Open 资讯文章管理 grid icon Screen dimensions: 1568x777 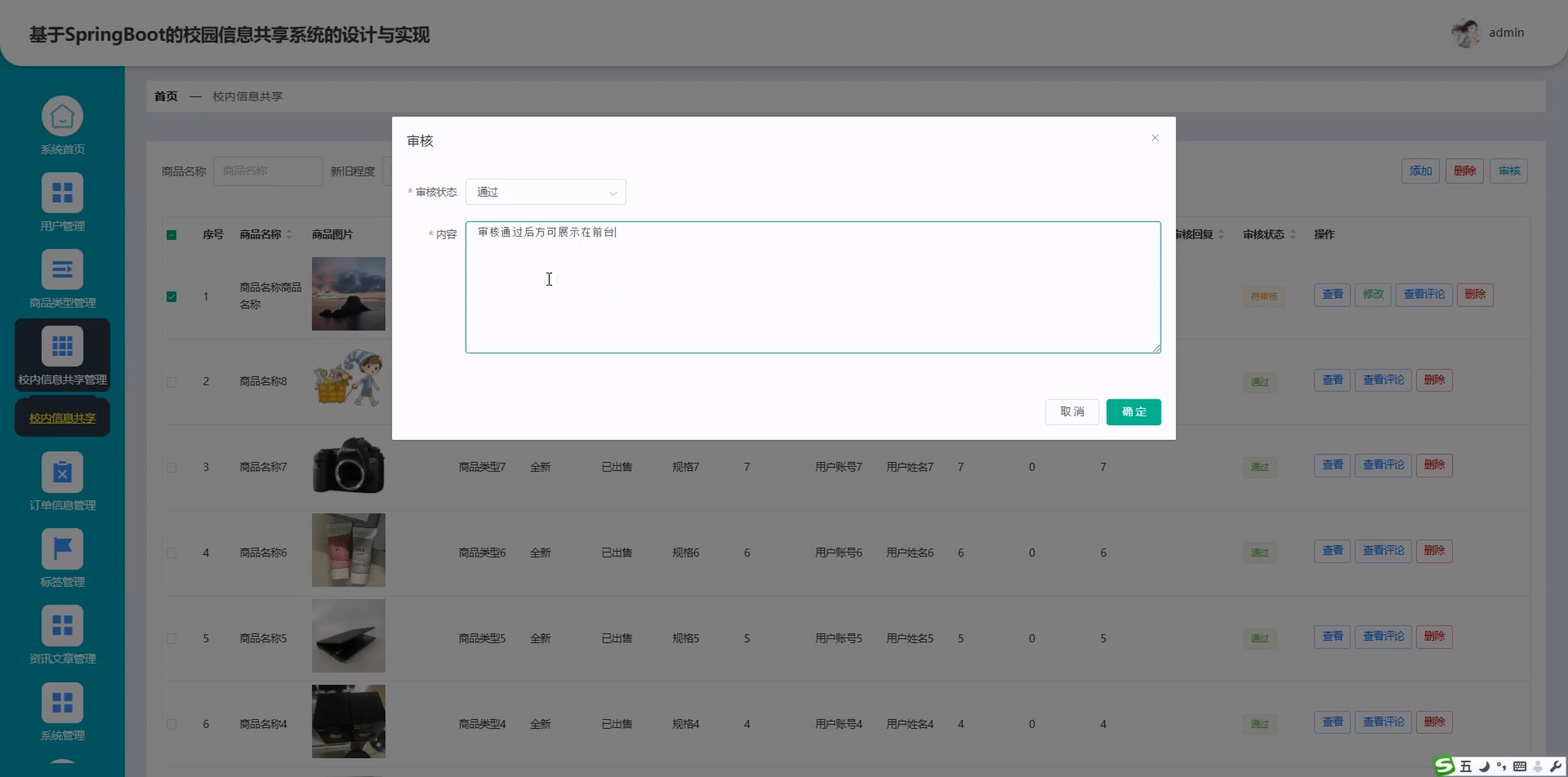point(62,626)
